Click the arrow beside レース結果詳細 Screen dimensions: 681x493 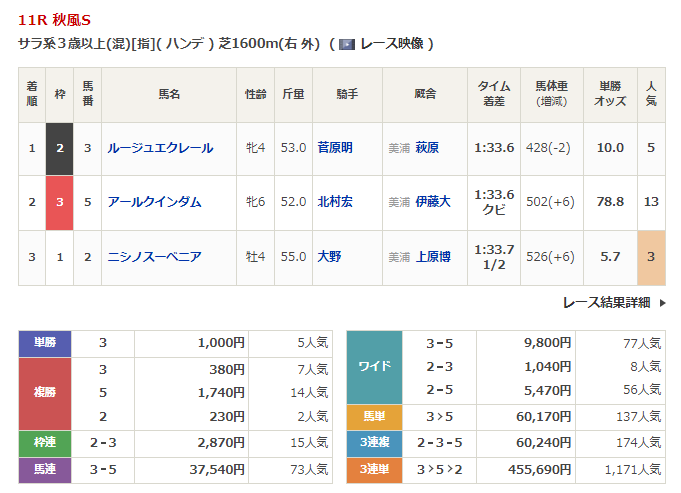[x=662, y=302]
